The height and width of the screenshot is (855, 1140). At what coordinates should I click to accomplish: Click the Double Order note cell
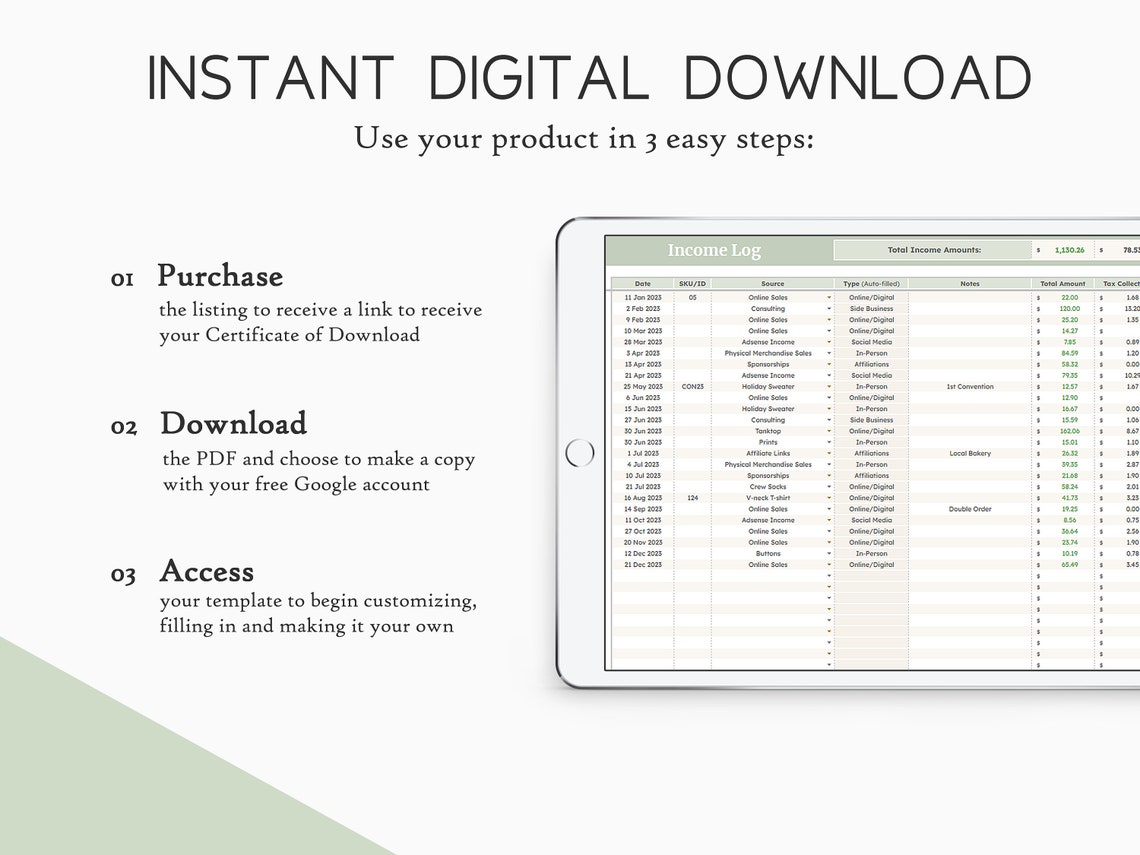click(970, 509)
